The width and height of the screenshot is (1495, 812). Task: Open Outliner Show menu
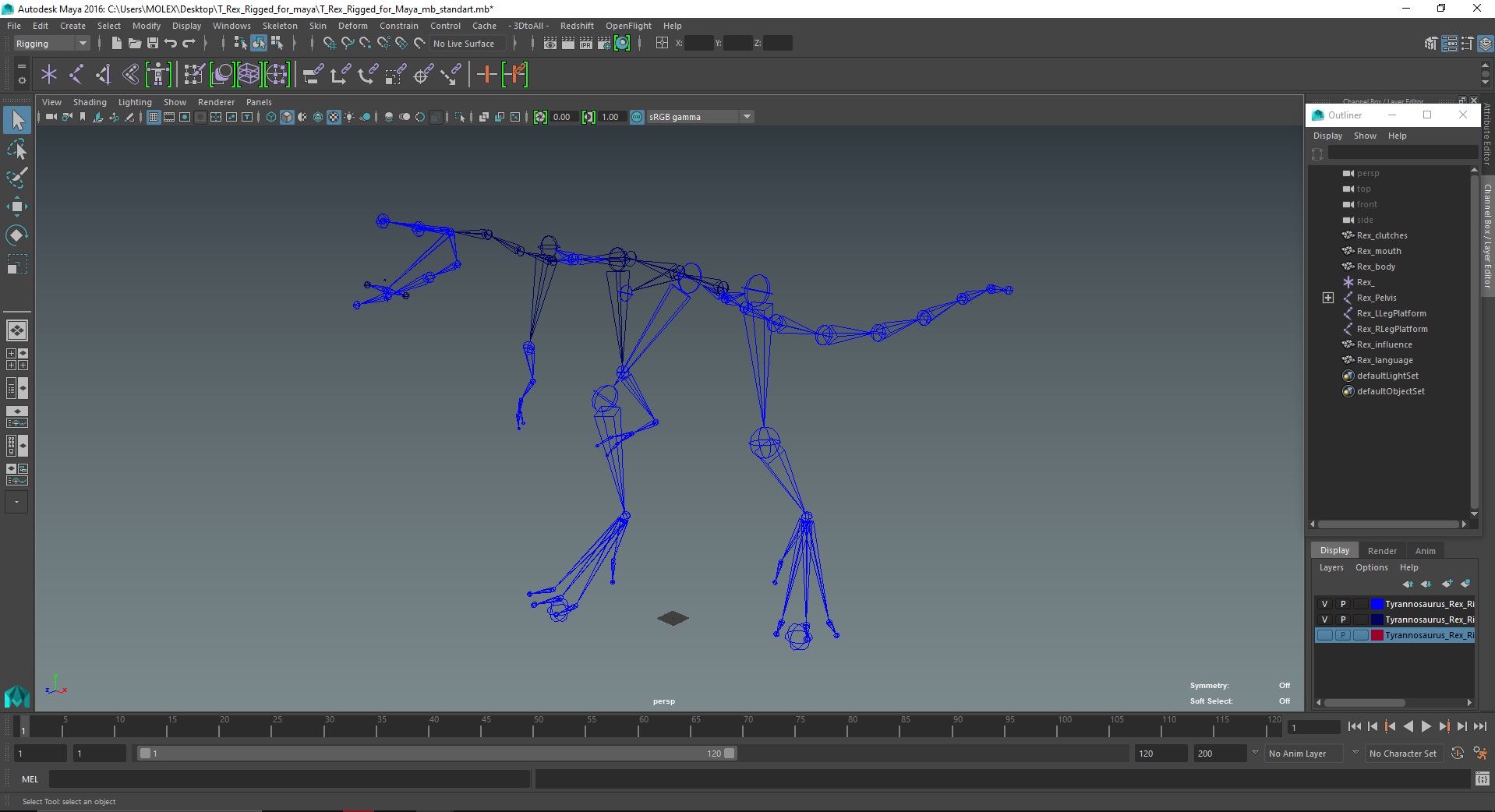click(1364, 136)
